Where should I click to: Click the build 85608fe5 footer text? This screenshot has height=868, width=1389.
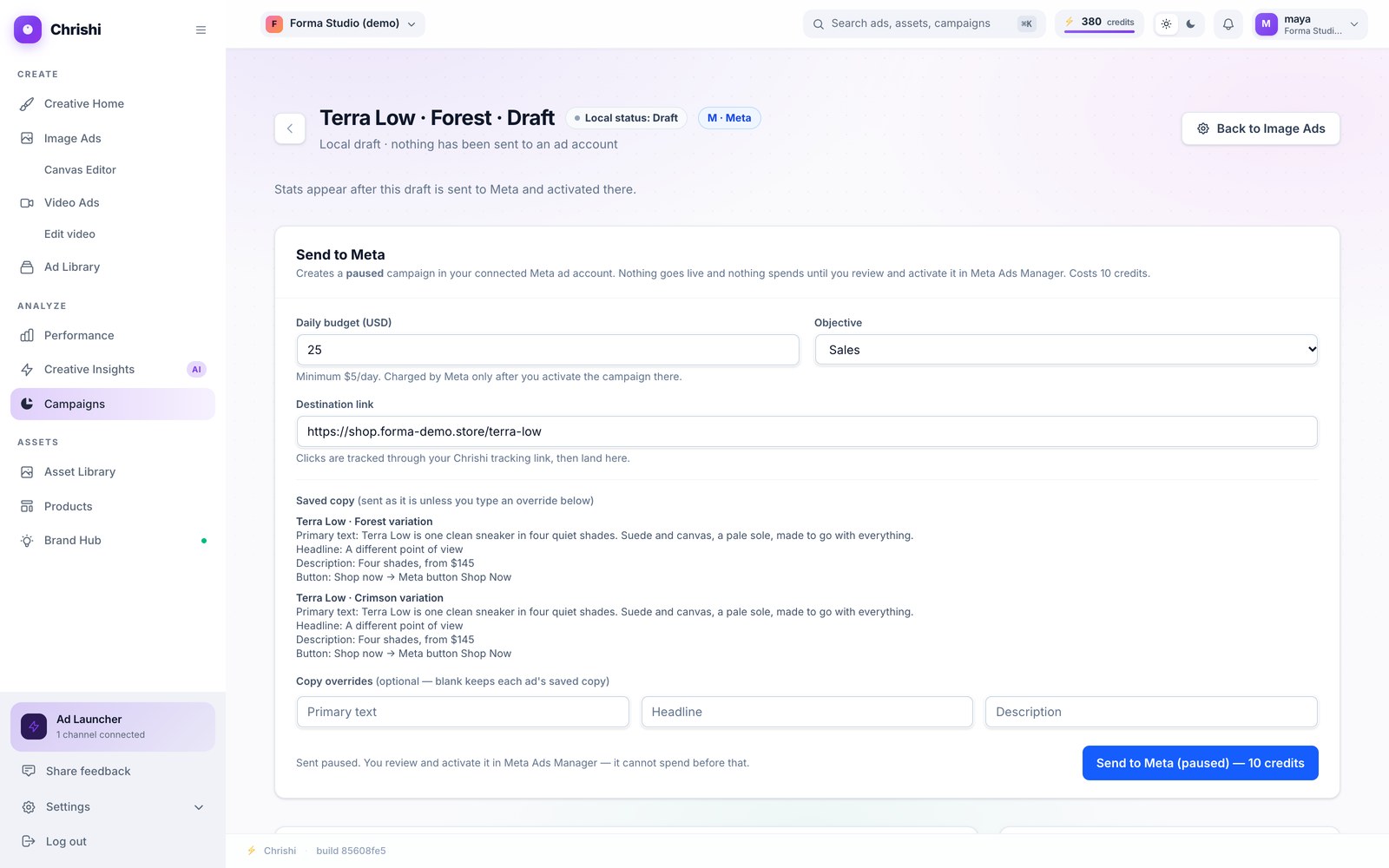[351, 852]
